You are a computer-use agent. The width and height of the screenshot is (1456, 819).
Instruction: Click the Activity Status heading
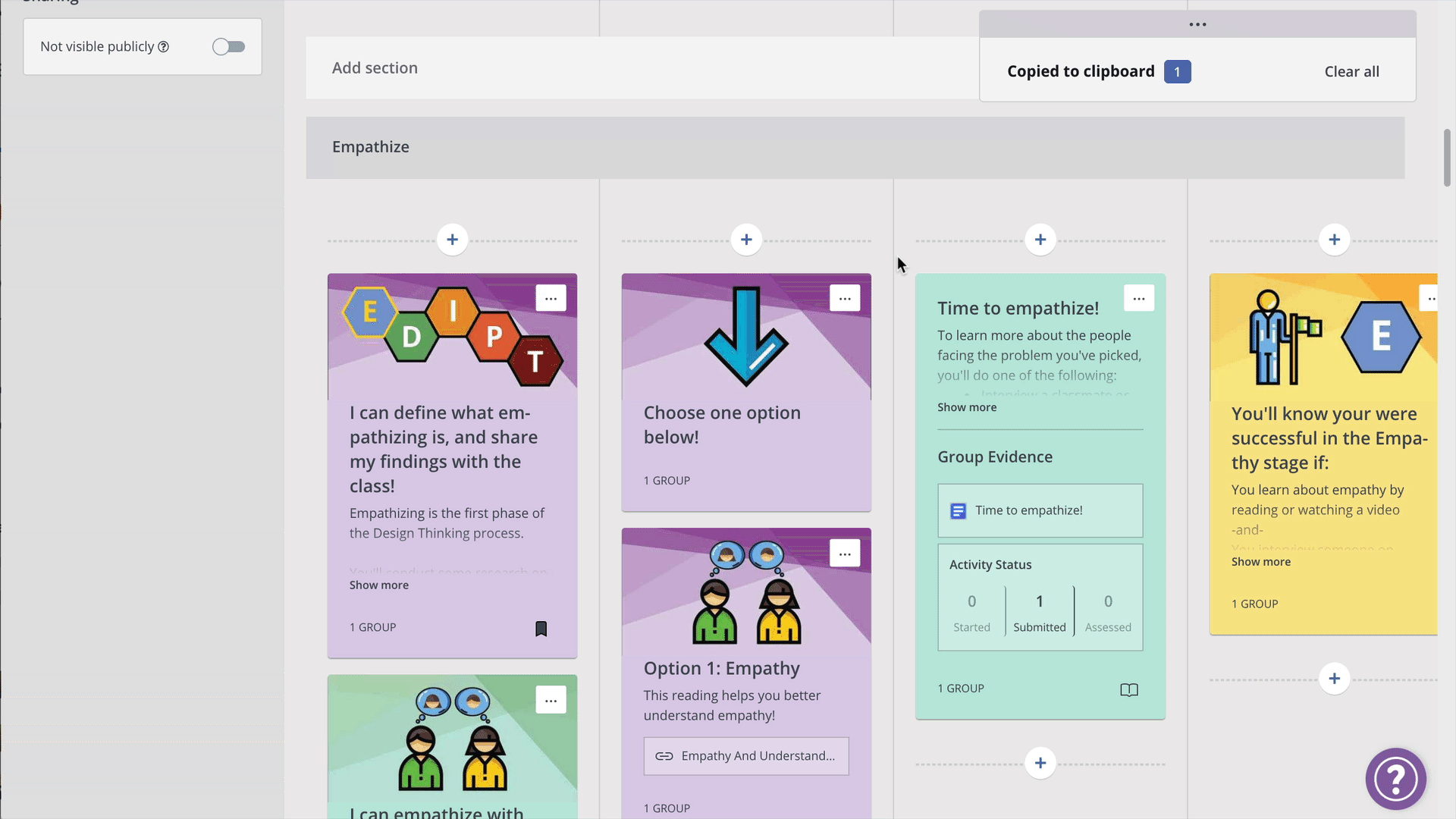(990, 565)
